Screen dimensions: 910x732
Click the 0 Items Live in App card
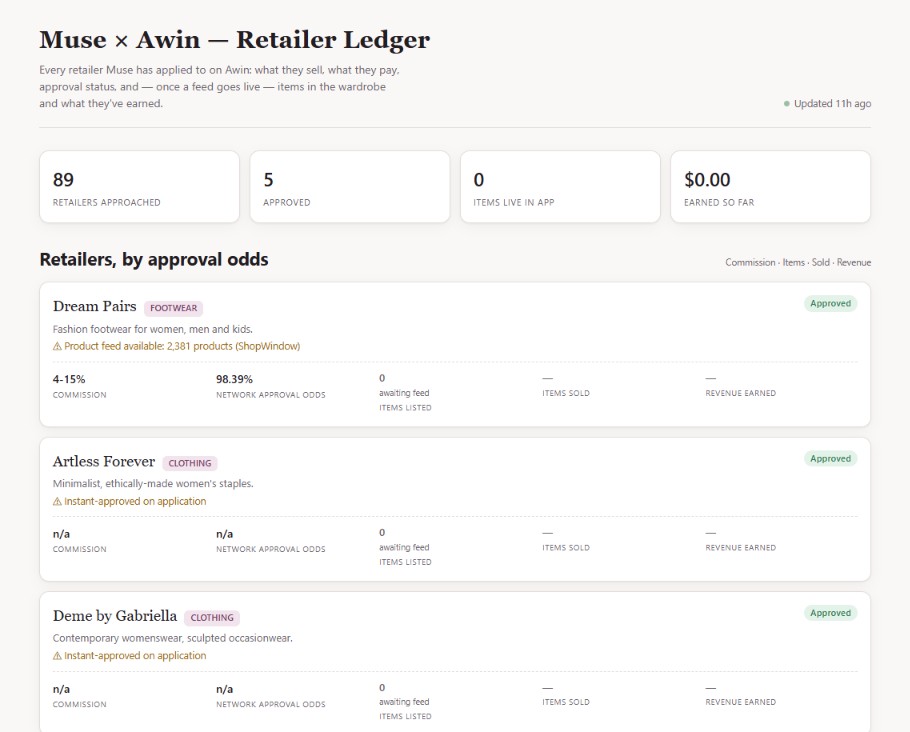click(x=560, y=187)
